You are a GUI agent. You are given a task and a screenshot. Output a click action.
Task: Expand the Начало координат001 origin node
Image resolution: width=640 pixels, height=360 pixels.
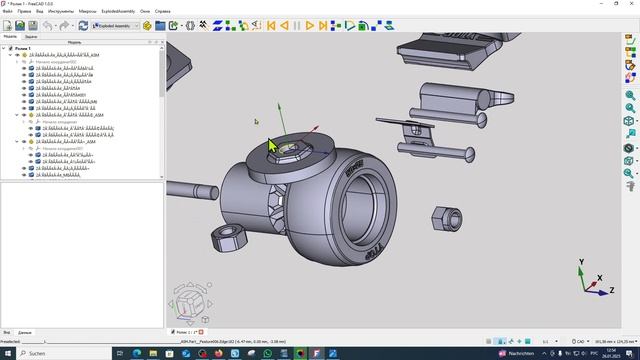tap(24, 148)
